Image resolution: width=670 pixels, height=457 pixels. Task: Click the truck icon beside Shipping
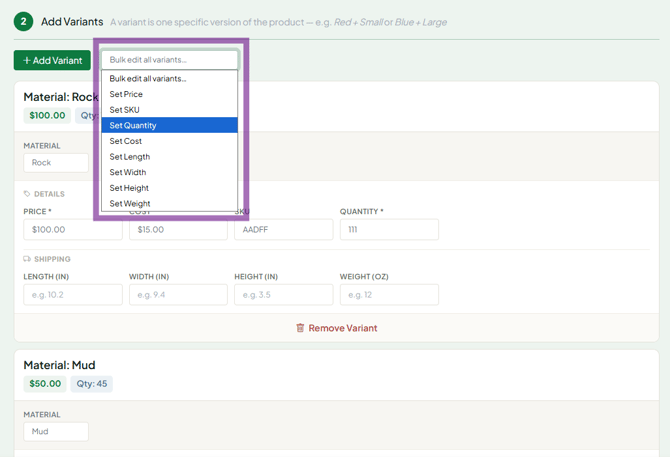27,259
